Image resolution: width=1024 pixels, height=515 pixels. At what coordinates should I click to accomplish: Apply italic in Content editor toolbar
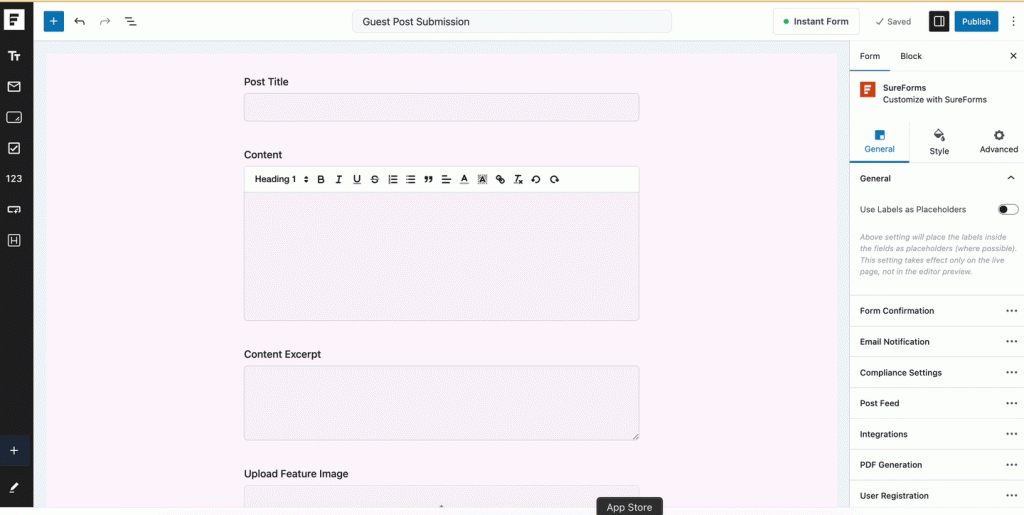[x=338, y=179]
